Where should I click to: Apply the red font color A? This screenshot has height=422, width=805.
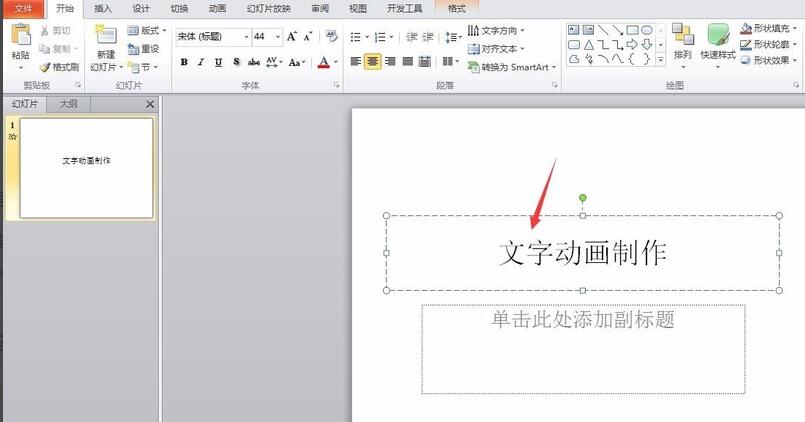(323, 62)
